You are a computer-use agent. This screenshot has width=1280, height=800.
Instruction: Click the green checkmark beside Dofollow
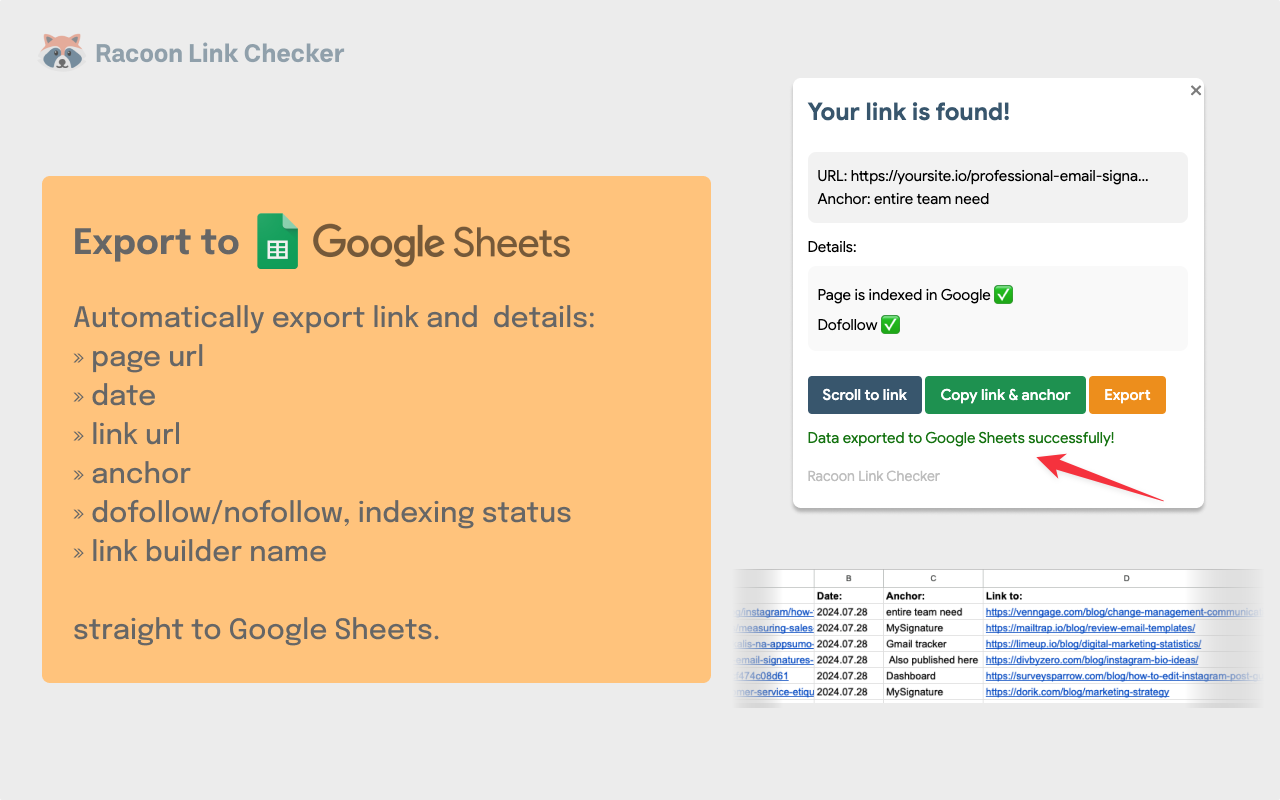click(893, 324)
